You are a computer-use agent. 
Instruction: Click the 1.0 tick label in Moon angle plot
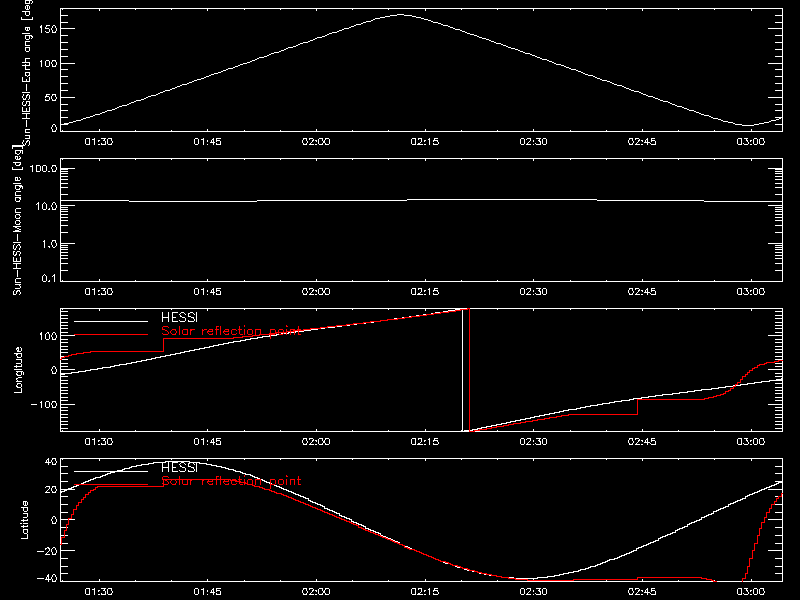click(x=49, y=244)
